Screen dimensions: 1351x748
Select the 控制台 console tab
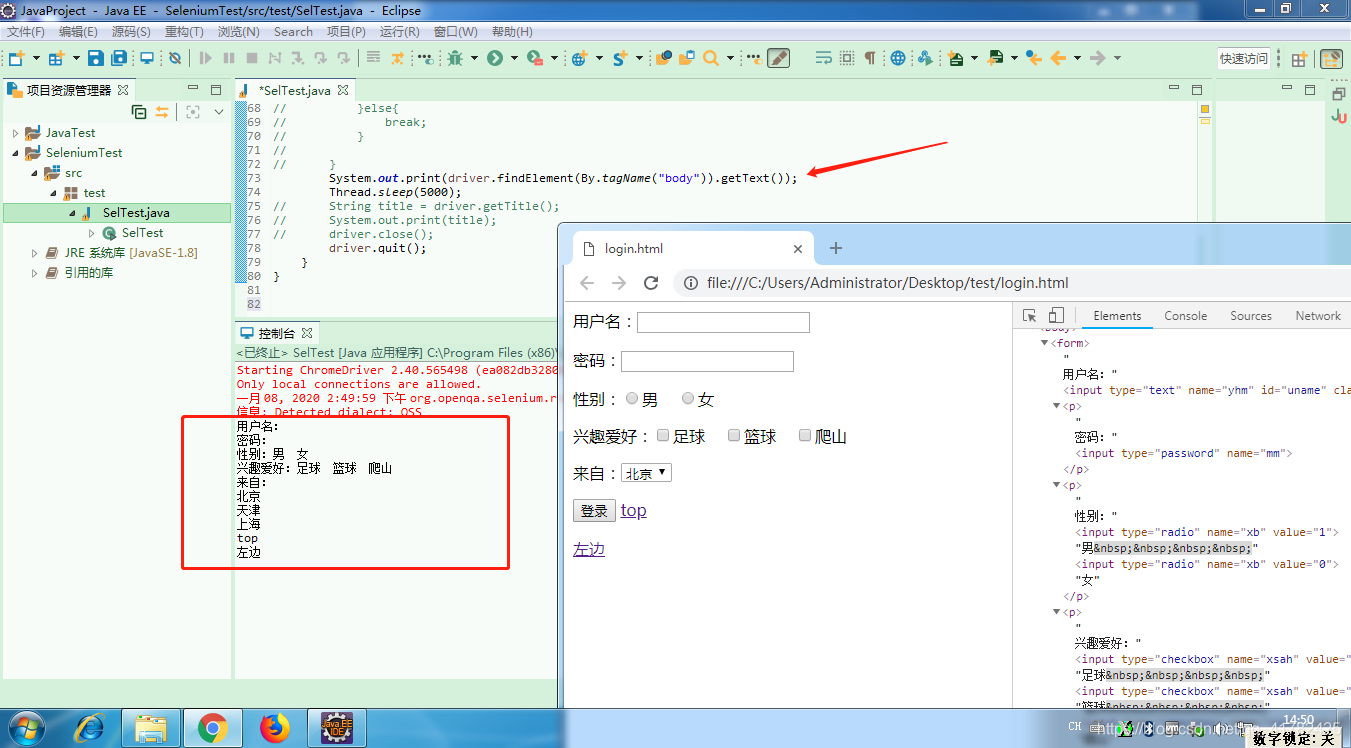point(277,333)
